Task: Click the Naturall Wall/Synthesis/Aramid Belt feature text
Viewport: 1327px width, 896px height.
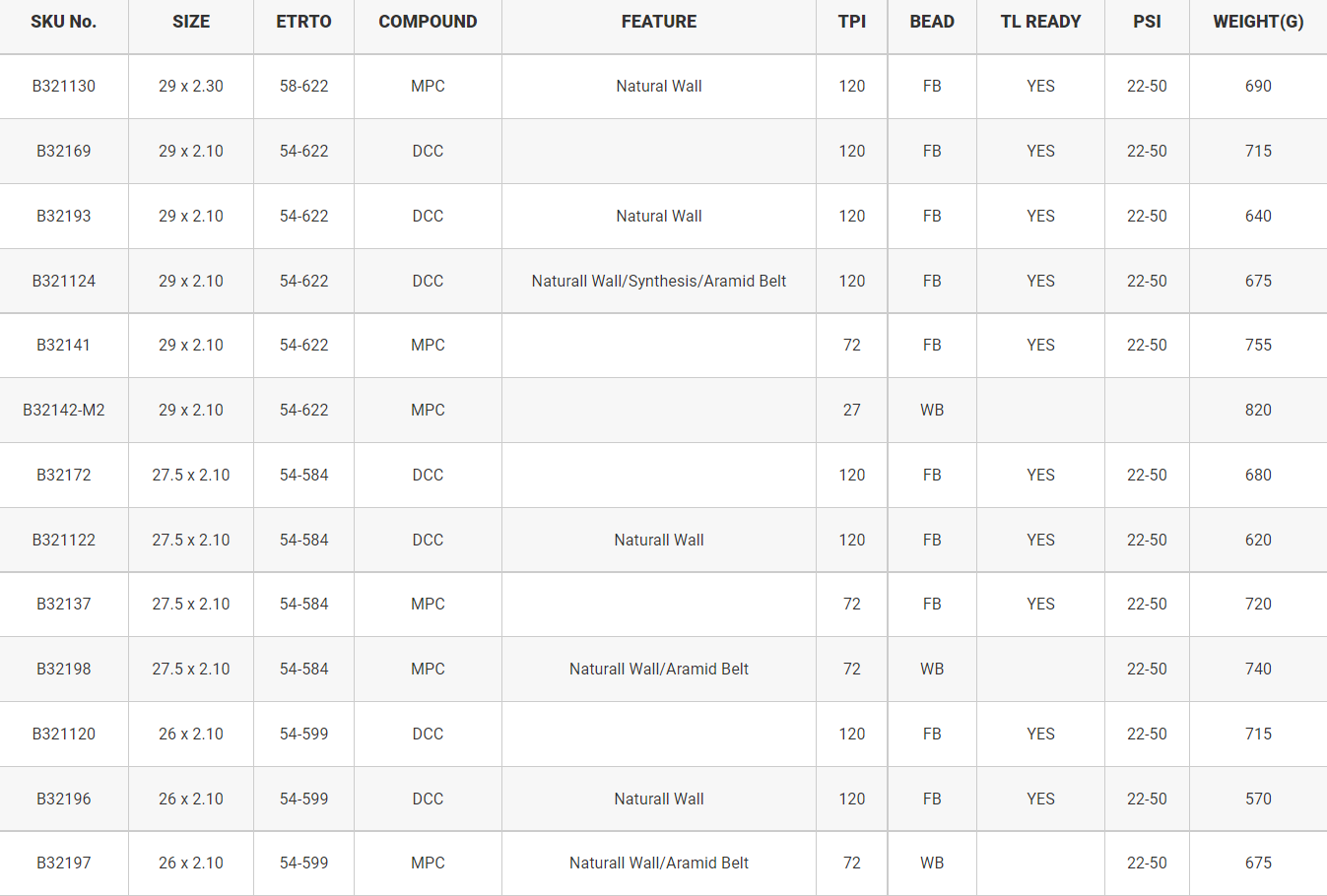Action: 659,281
